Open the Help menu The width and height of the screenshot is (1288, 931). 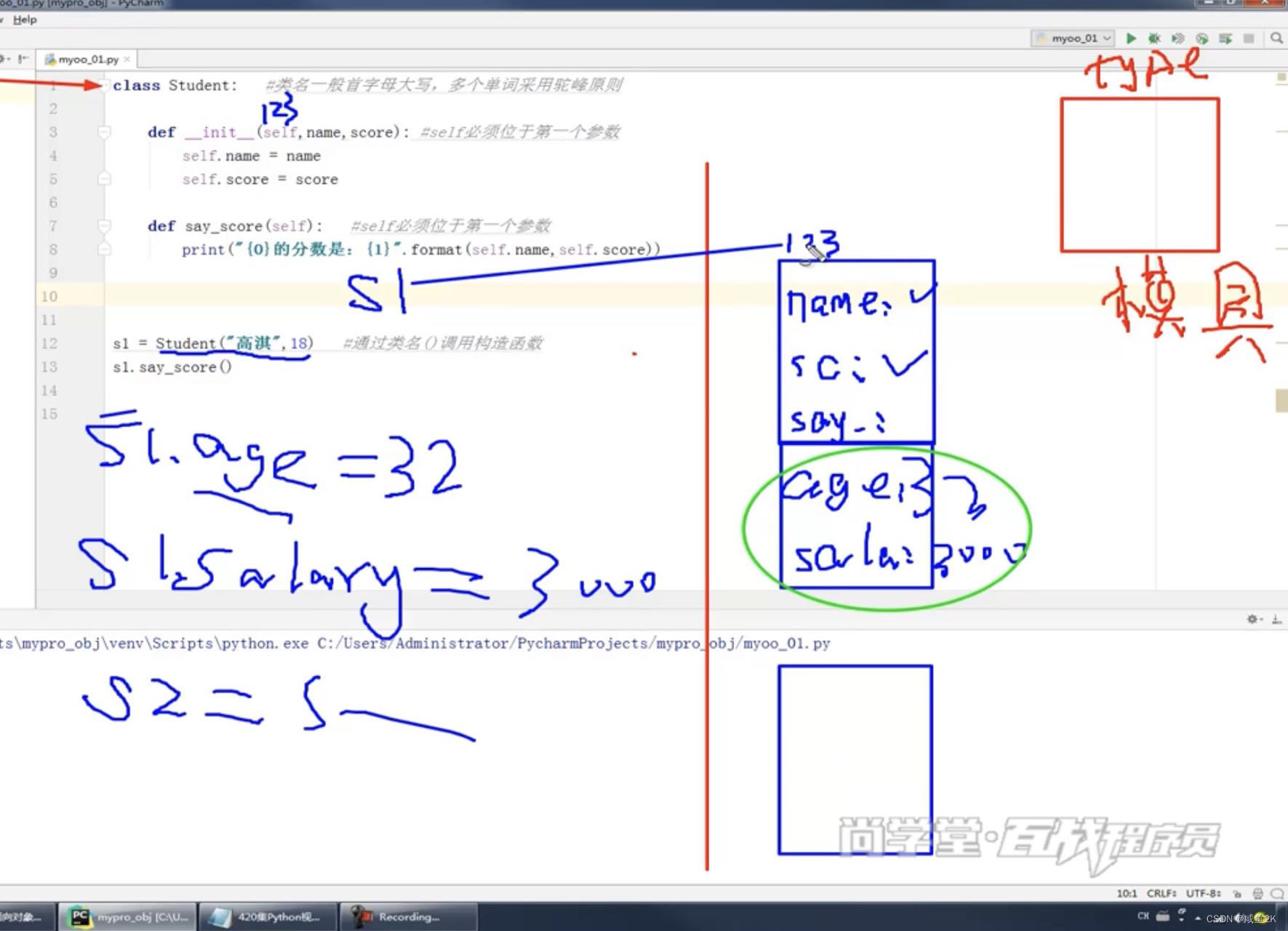click(x=25, y=20)
